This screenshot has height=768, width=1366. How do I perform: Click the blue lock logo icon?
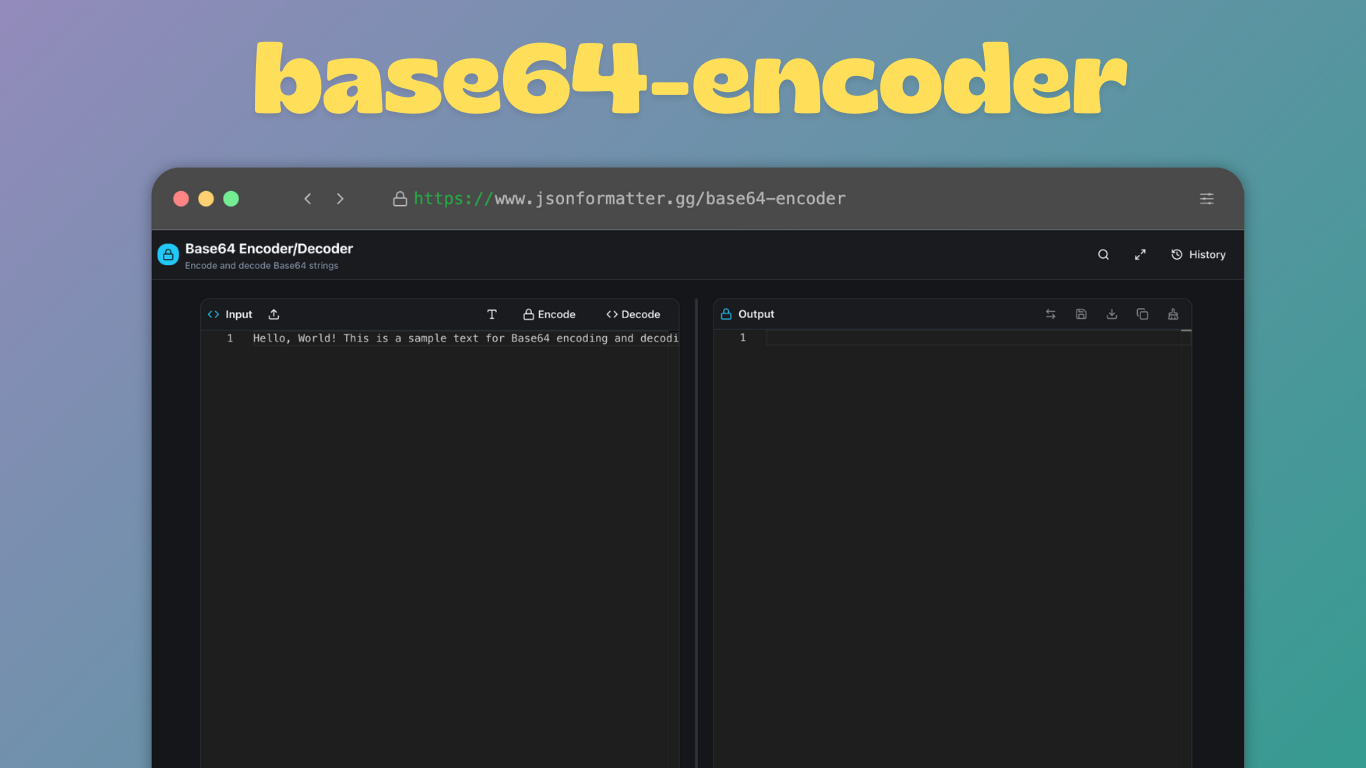[168, 255]
